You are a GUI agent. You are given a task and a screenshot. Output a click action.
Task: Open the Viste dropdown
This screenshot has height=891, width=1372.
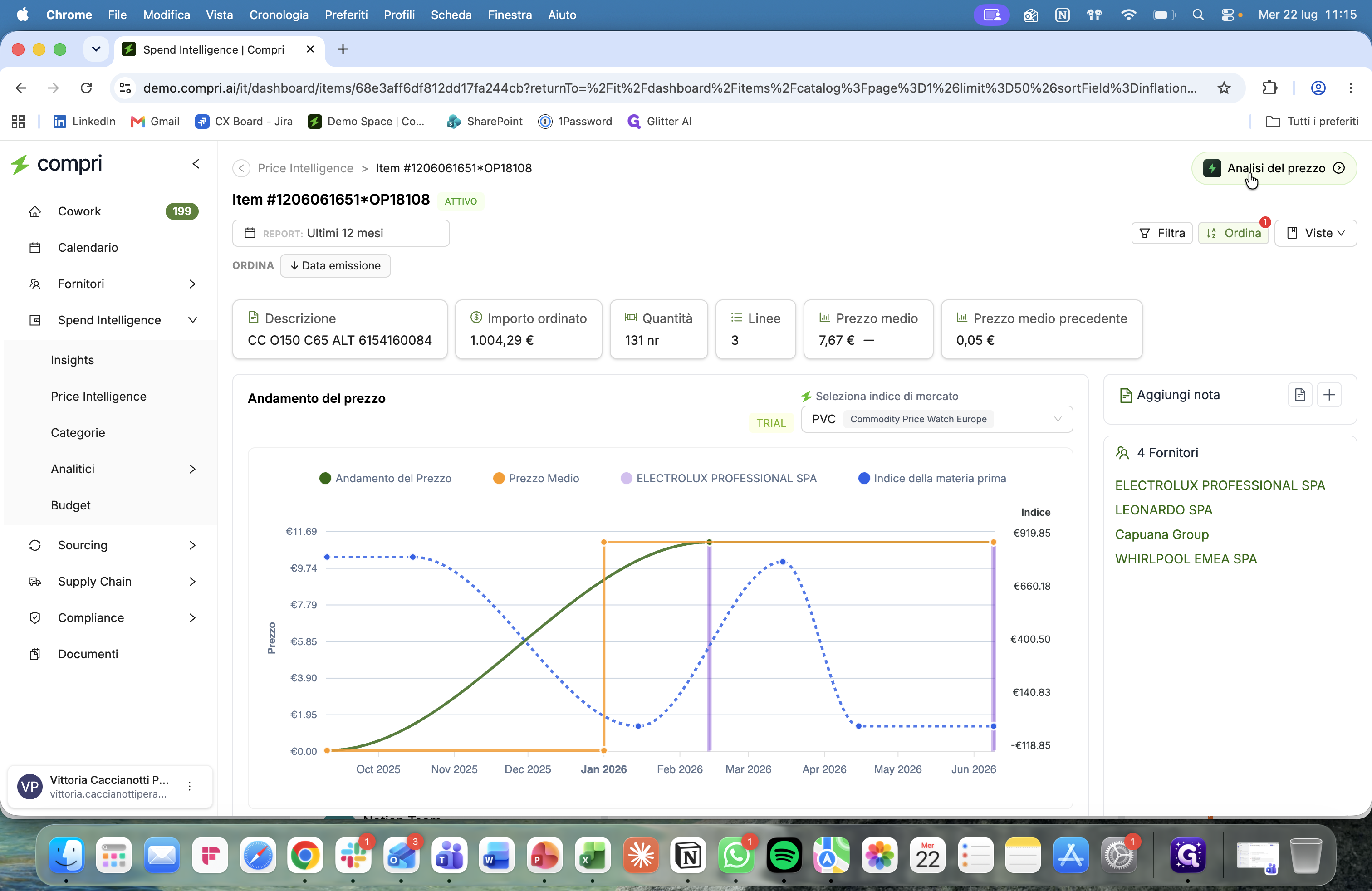(1315, 233)
